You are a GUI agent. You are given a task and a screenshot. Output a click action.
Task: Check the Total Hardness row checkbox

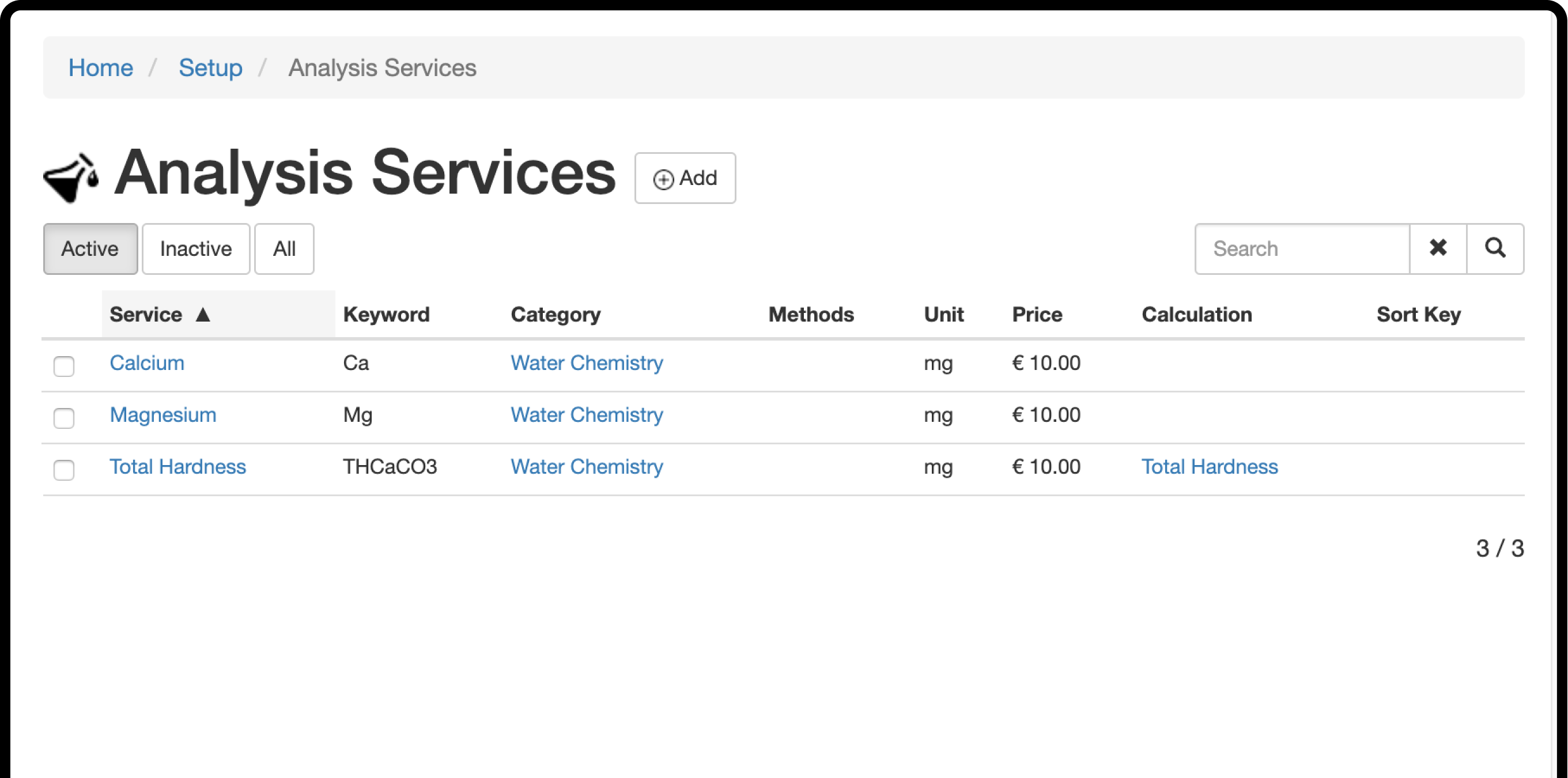64,469
